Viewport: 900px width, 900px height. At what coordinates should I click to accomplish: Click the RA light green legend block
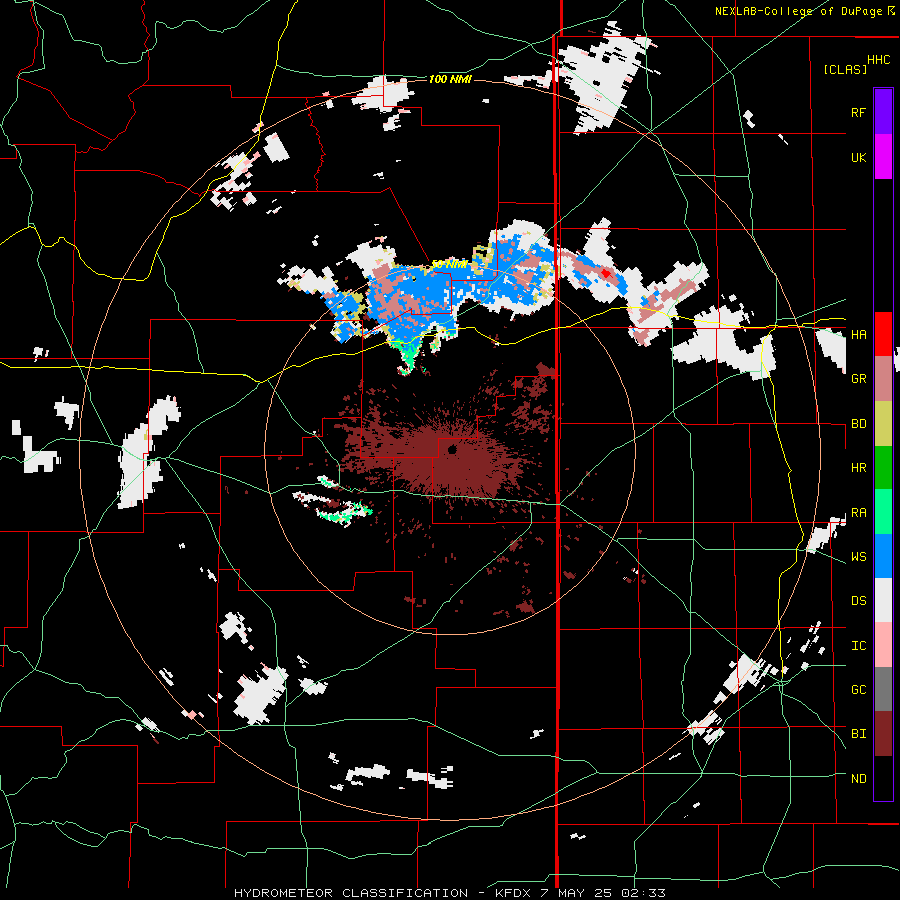pos(883,511)
